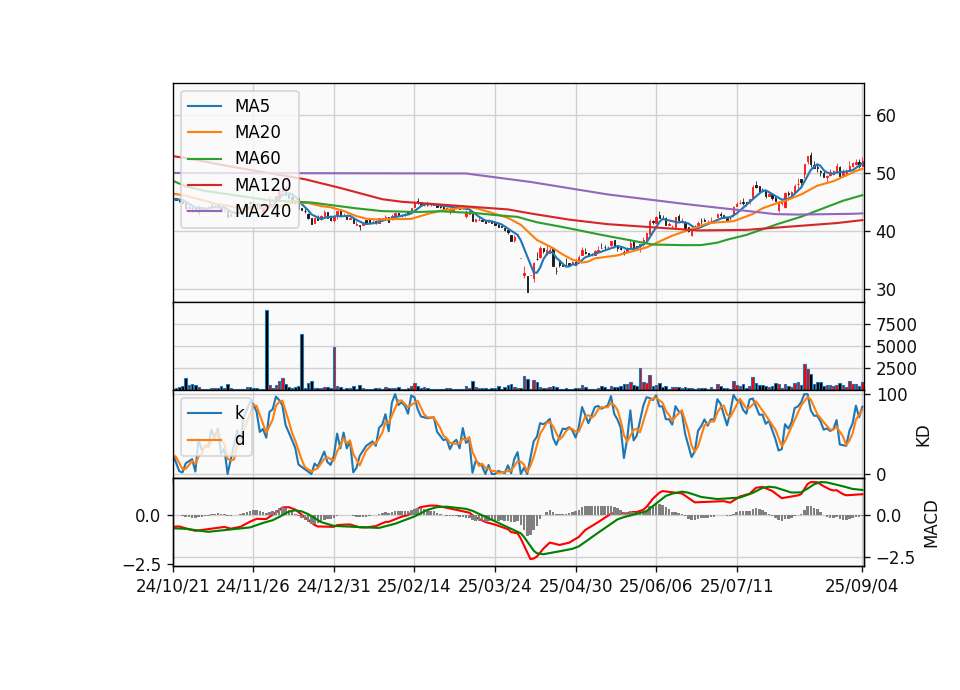Click the price axis value 60

[x=886, y=116]
